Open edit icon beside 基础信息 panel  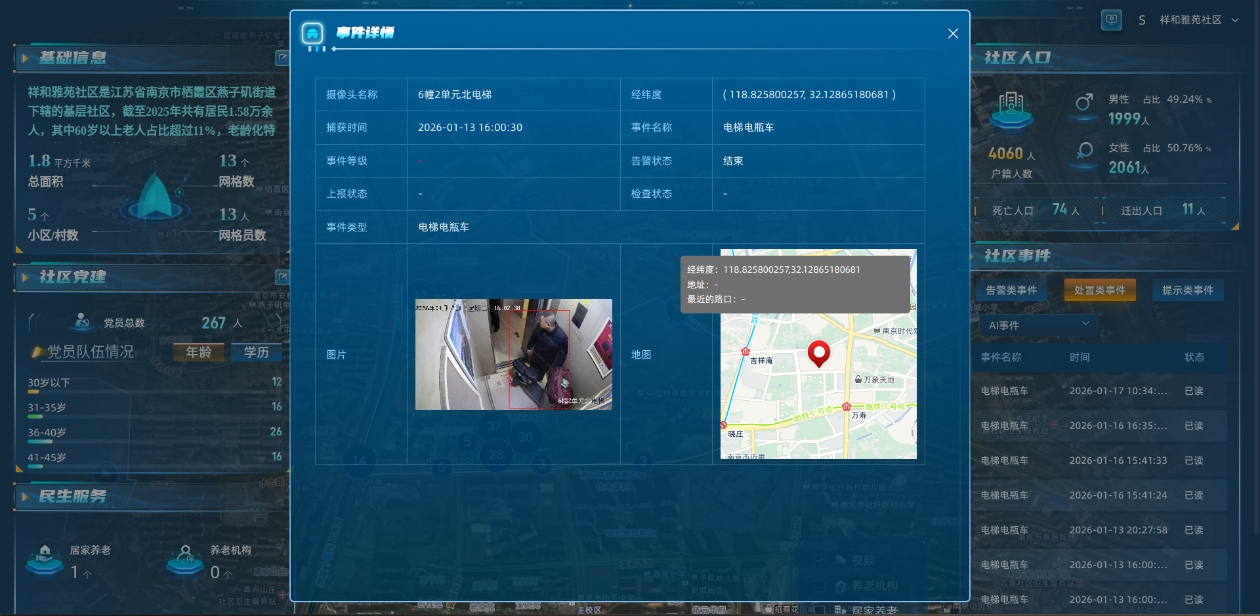[x=282, y=58]
